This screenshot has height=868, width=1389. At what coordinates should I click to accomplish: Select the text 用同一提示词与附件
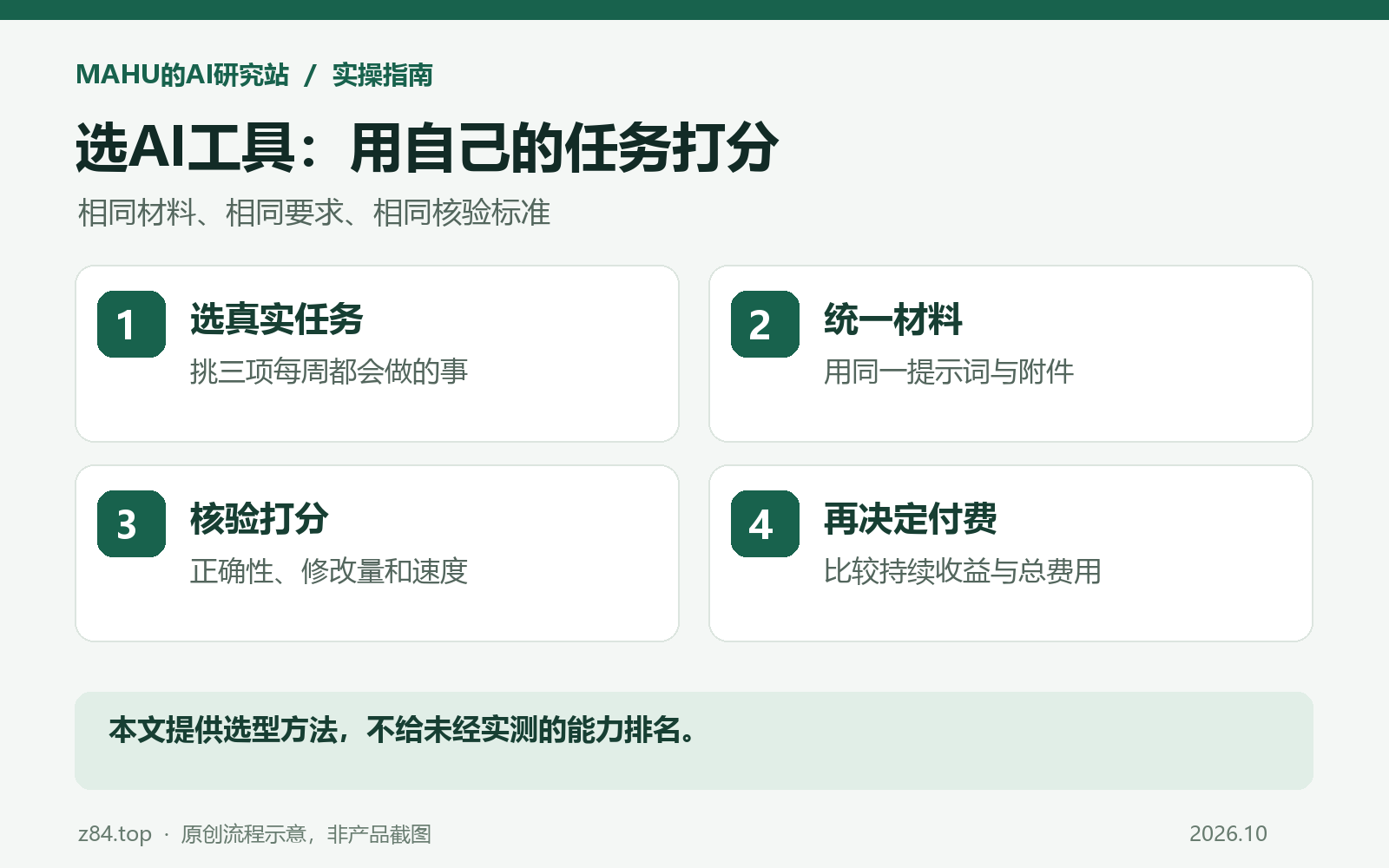(x=949, y=372)
